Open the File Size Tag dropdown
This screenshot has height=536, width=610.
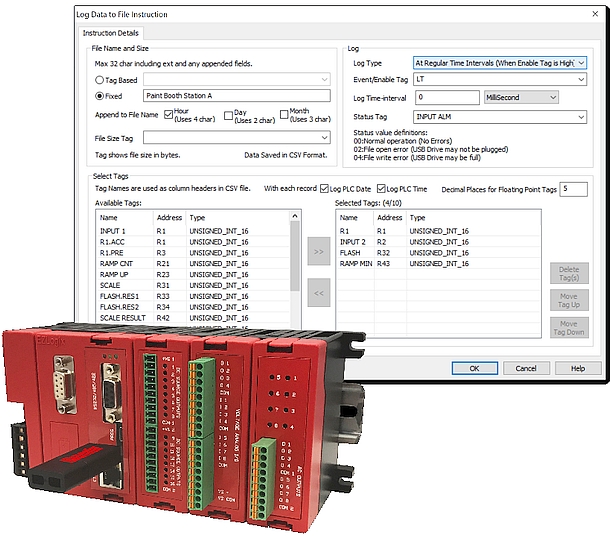pyautogui.click(x=326, y=138)
